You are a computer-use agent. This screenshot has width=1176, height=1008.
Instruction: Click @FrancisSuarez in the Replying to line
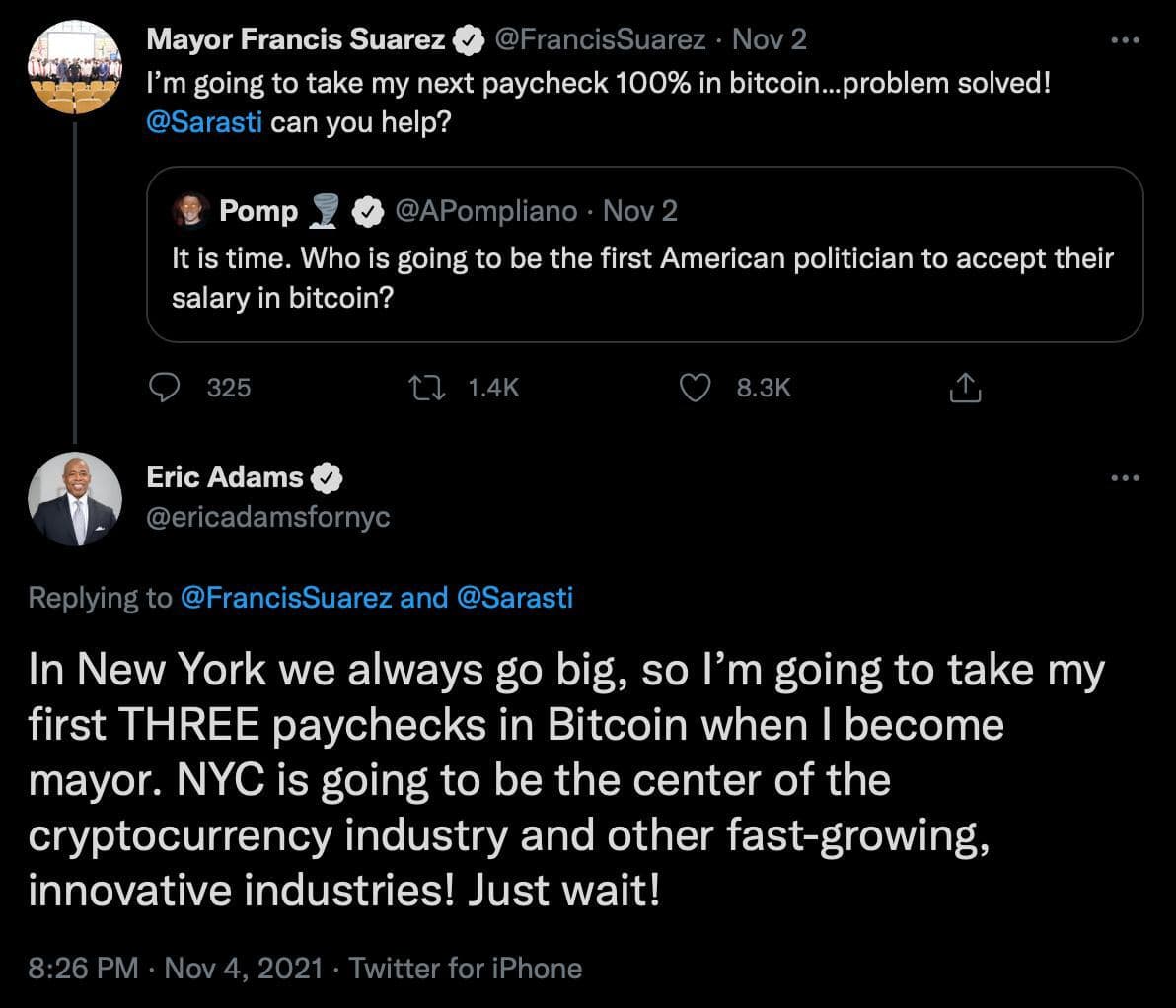pos(286,597)
